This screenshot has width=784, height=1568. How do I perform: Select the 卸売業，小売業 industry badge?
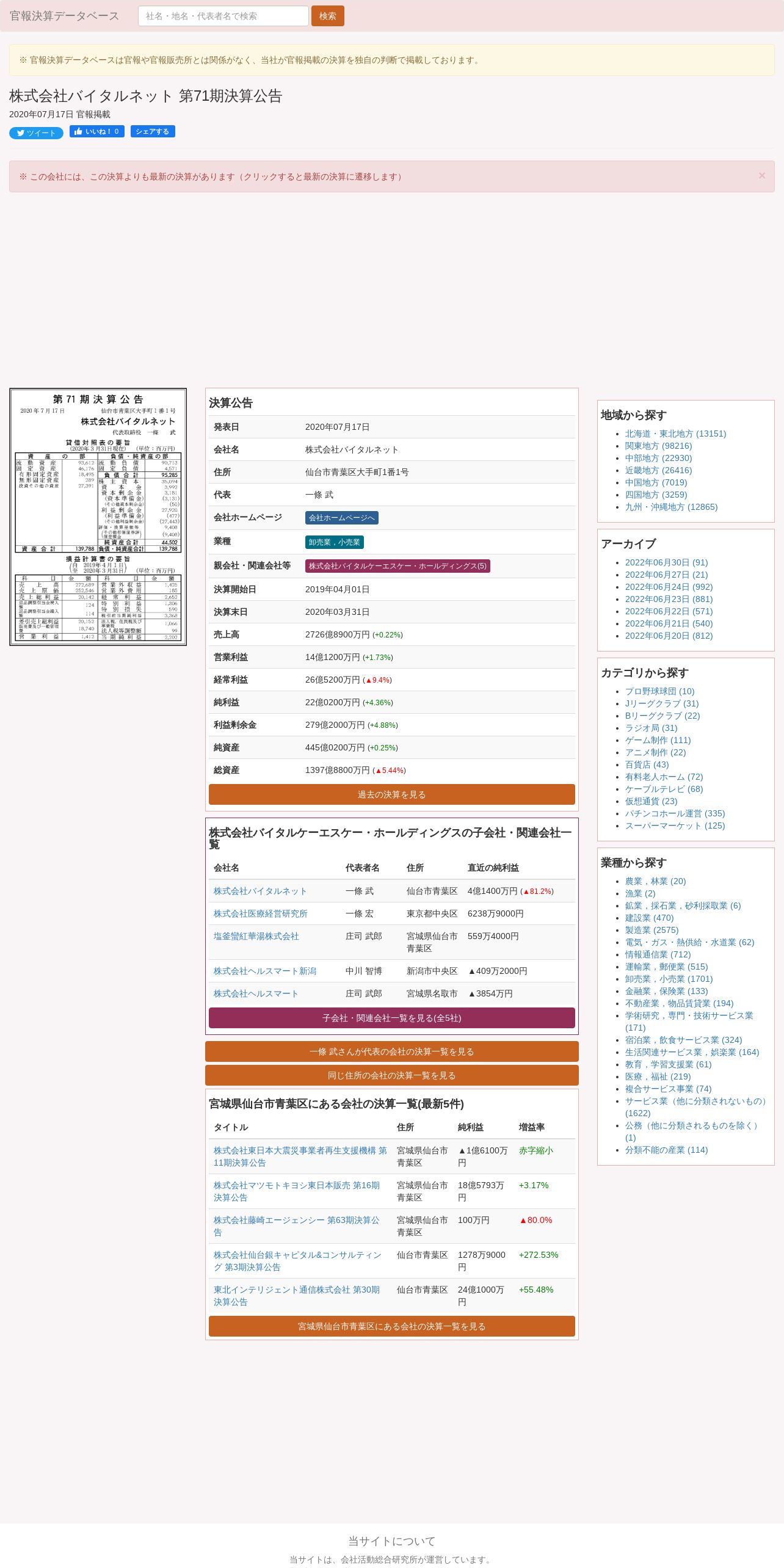coord(335,542)
